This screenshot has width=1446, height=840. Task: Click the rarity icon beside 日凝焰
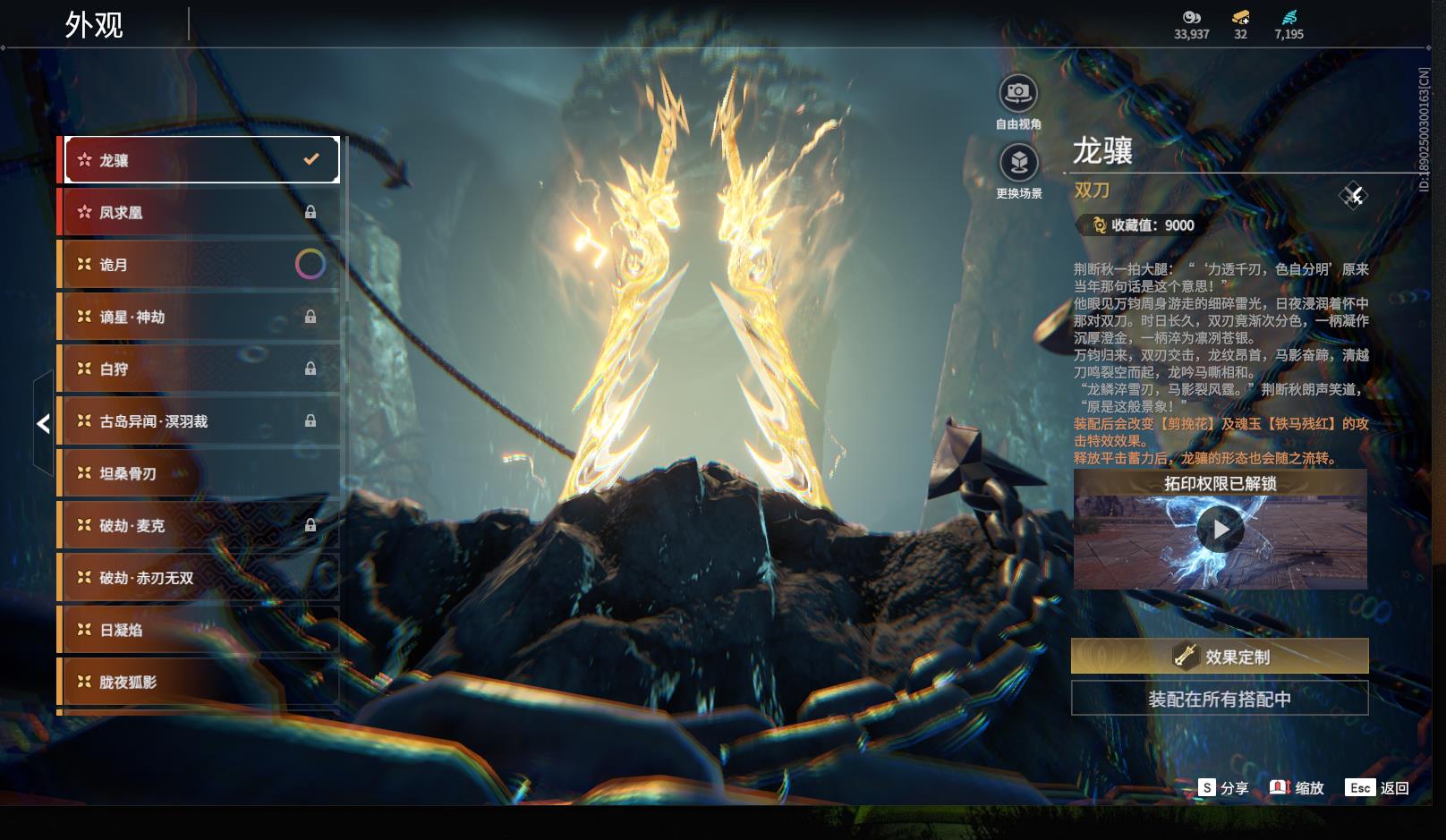84,629
